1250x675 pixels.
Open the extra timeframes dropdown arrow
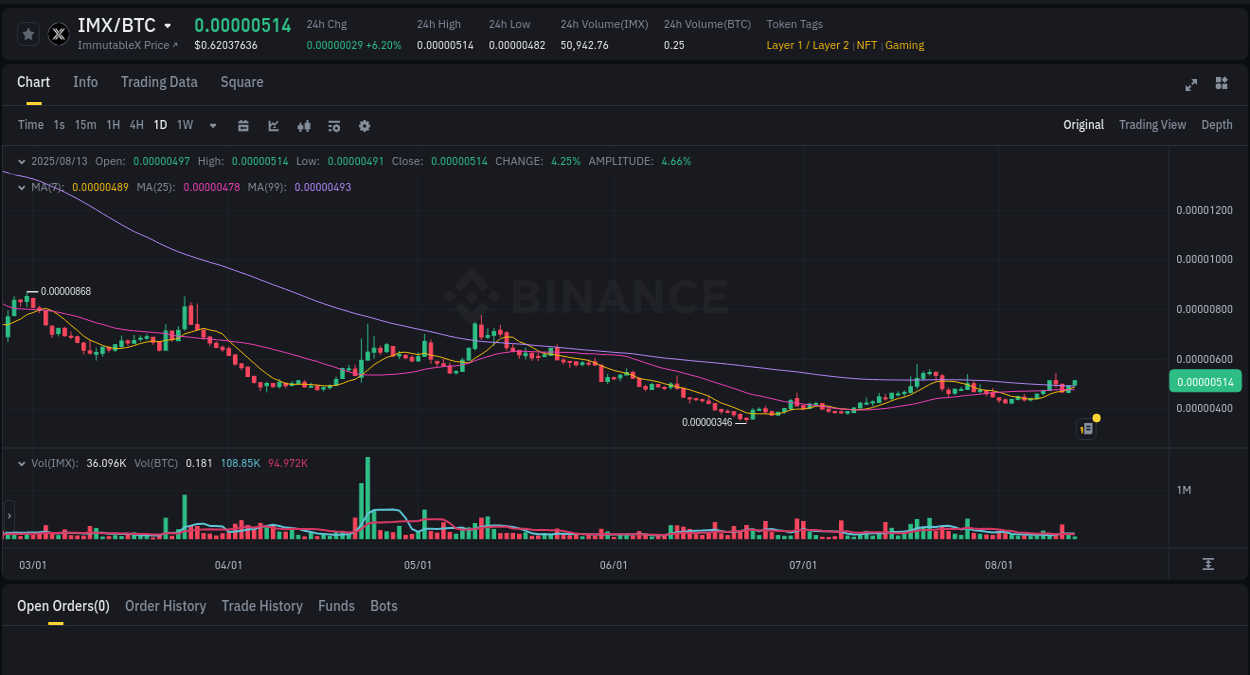click(x=212, y=125)
